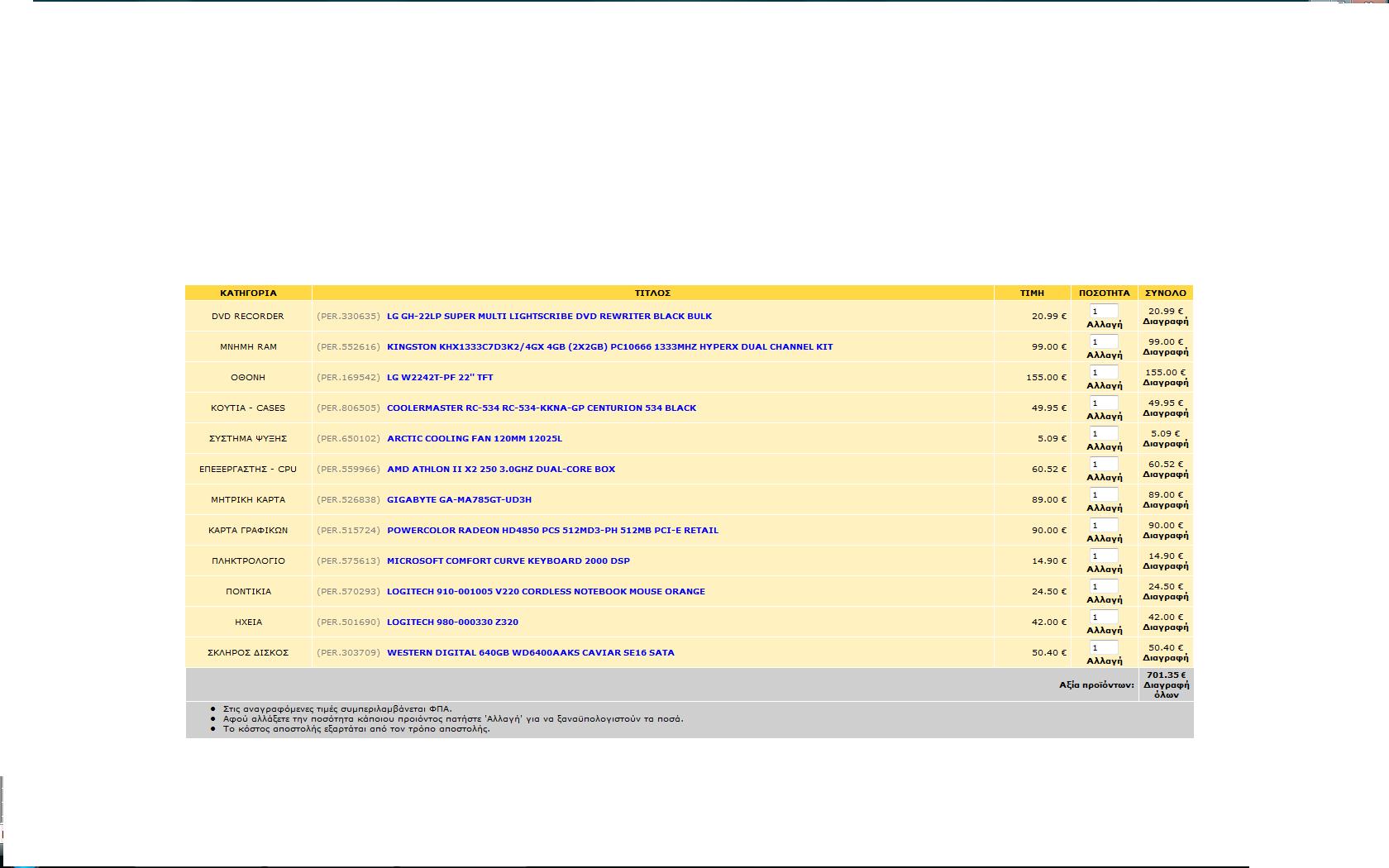Screen dimensions: 1389x868
Task: Delete Microsoft Comfort Curve keyboard using Διαγραφή
Action: pos(1165,566)
